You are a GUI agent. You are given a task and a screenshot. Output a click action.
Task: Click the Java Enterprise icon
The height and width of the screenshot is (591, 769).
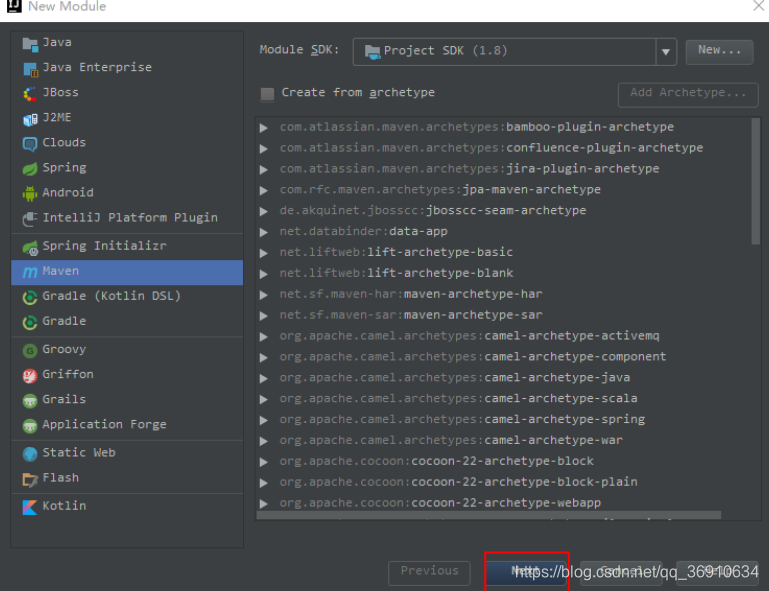pyautogui.click(x=30, y=69)
